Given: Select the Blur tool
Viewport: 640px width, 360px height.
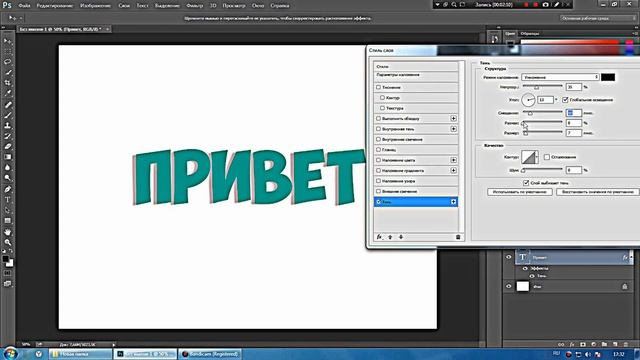Looking at the screenshot, I should pyautogui.click(x=7, y=167).
